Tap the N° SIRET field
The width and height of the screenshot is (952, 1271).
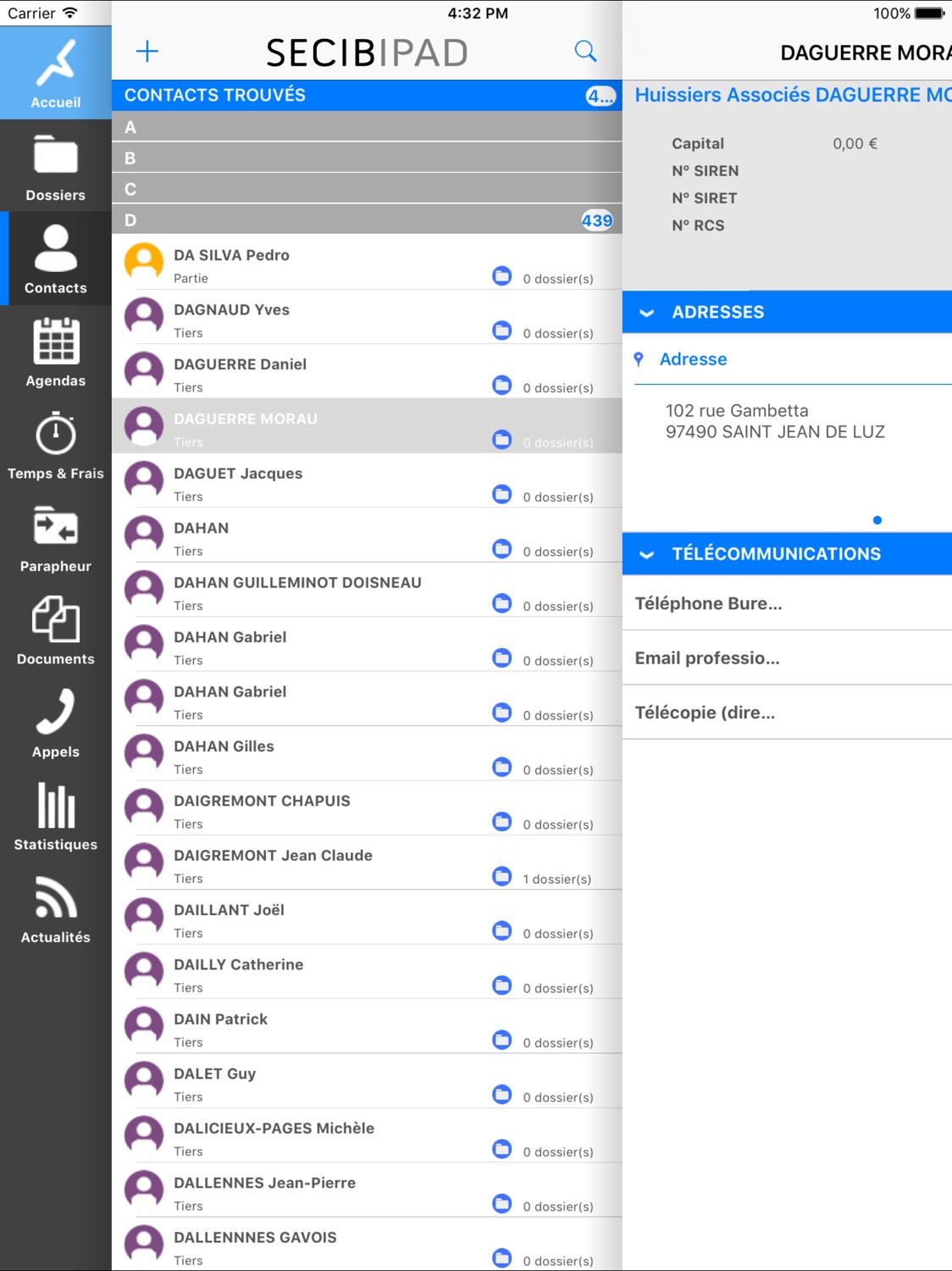(705, 198)
